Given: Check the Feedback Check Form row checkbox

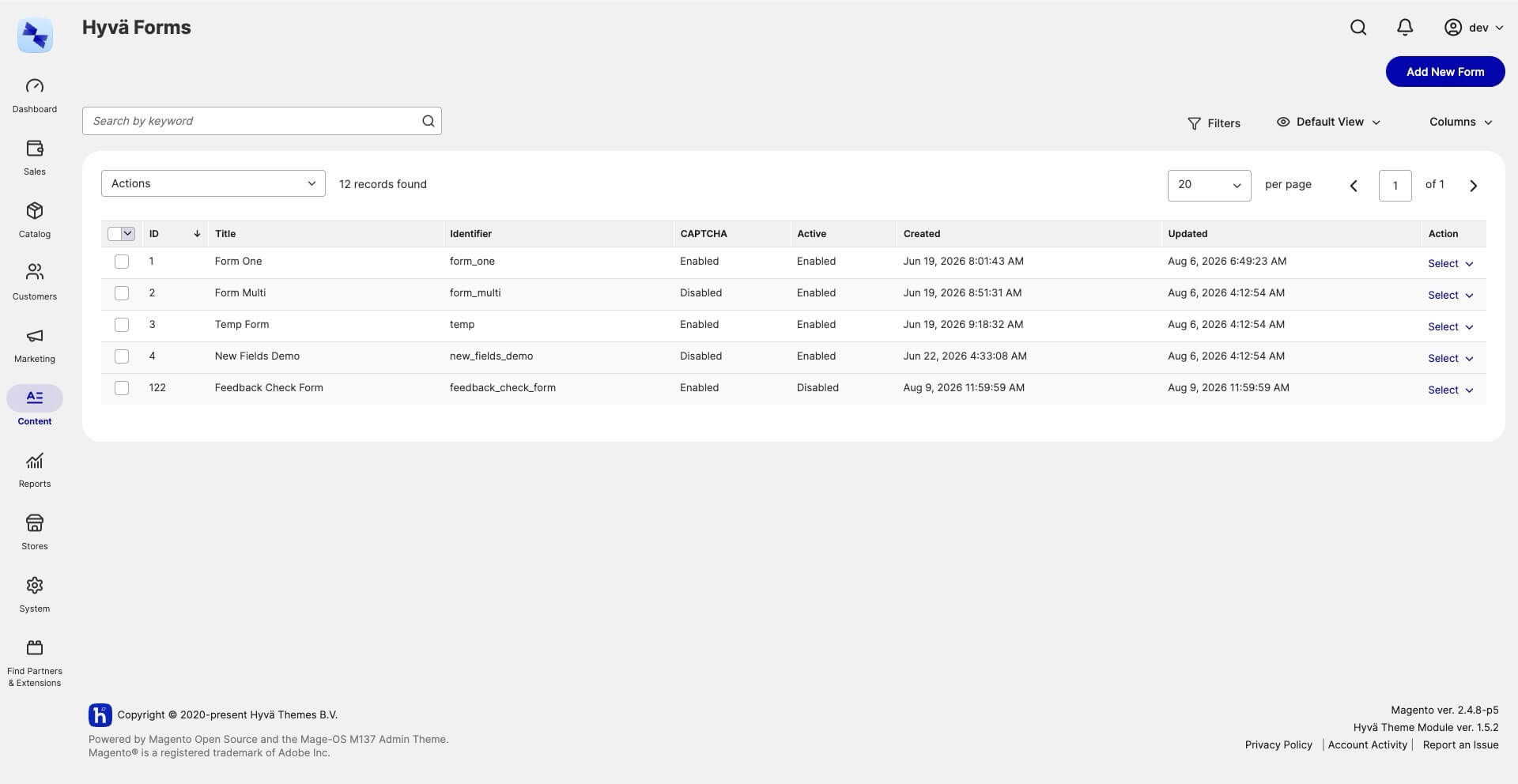Looking at the screenshot, I should click(122, 388).
